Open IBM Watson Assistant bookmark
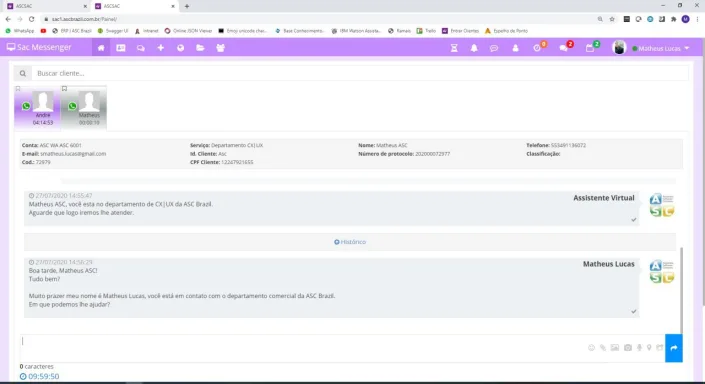This screenshot has height=384, width=705. click(x=356, y=31)
